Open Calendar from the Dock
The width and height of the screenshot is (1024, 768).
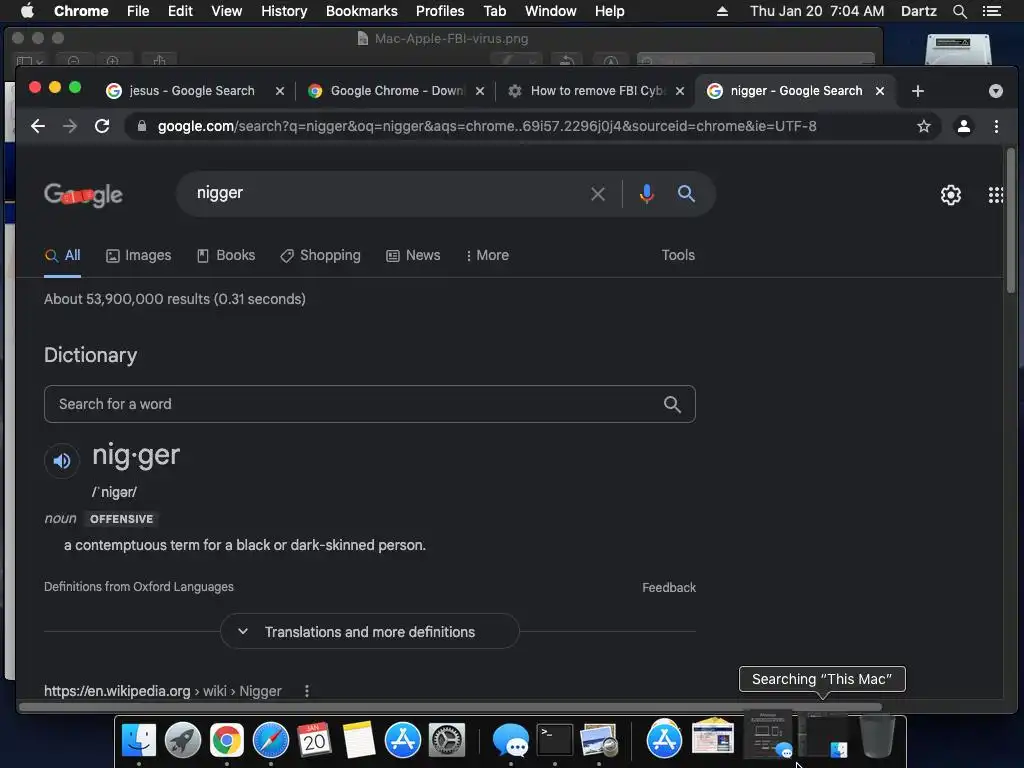click(315, 740)
